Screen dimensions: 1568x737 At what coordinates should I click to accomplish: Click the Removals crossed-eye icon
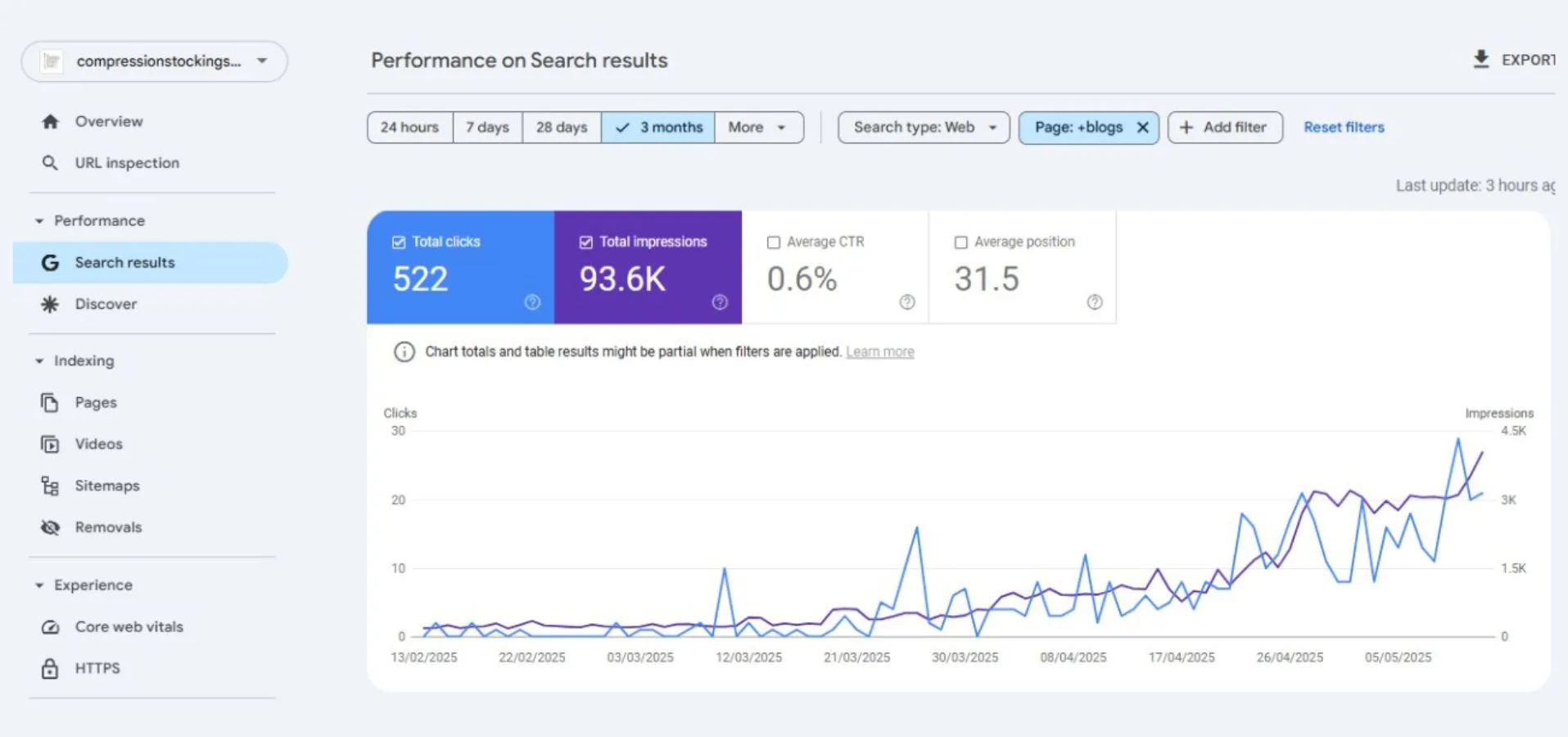[50, 527]
